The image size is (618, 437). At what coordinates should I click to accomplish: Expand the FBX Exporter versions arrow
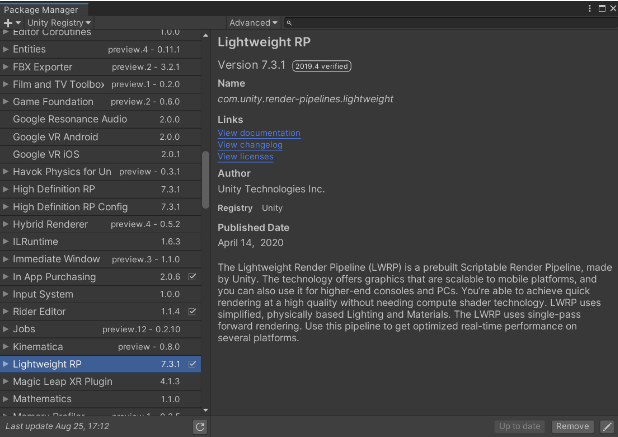(6, 67)
